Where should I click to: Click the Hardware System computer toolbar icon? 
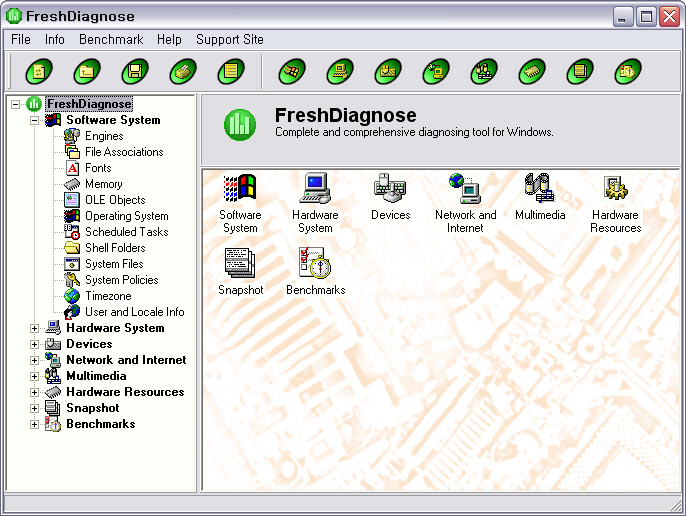[340, 71]
